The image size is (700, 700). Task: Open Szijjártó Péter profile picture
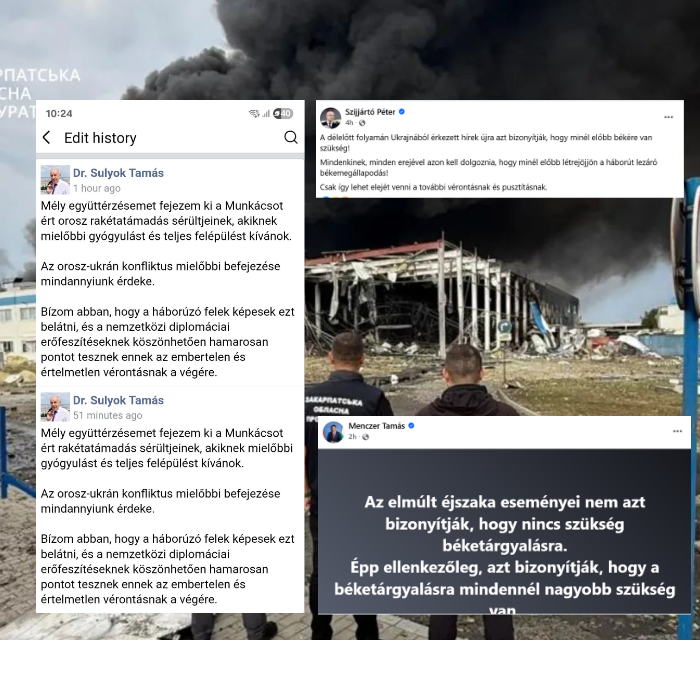pyautogui.click(x=330, y=117)
